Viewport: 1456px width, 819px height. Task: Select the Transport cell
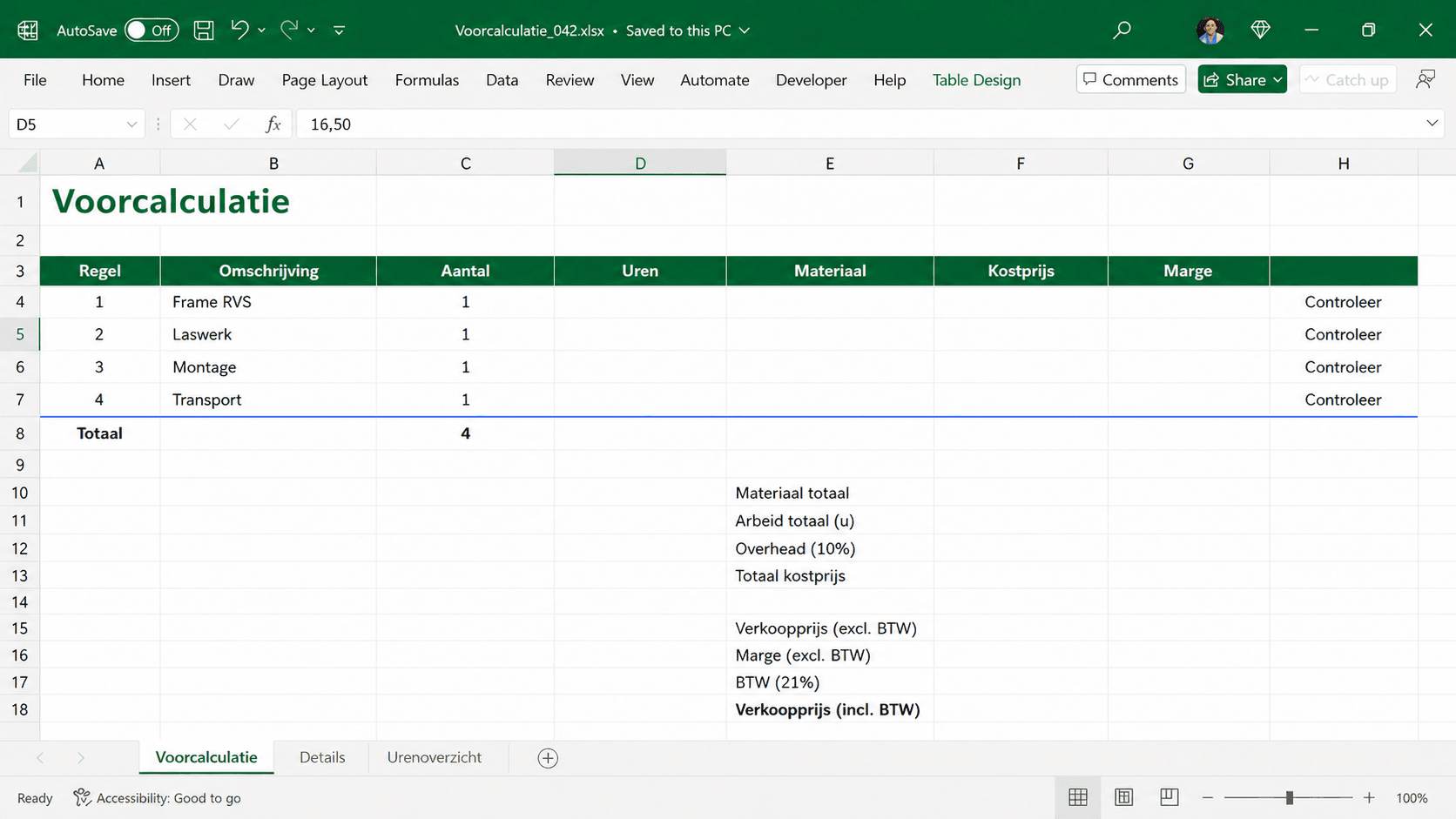268,399
